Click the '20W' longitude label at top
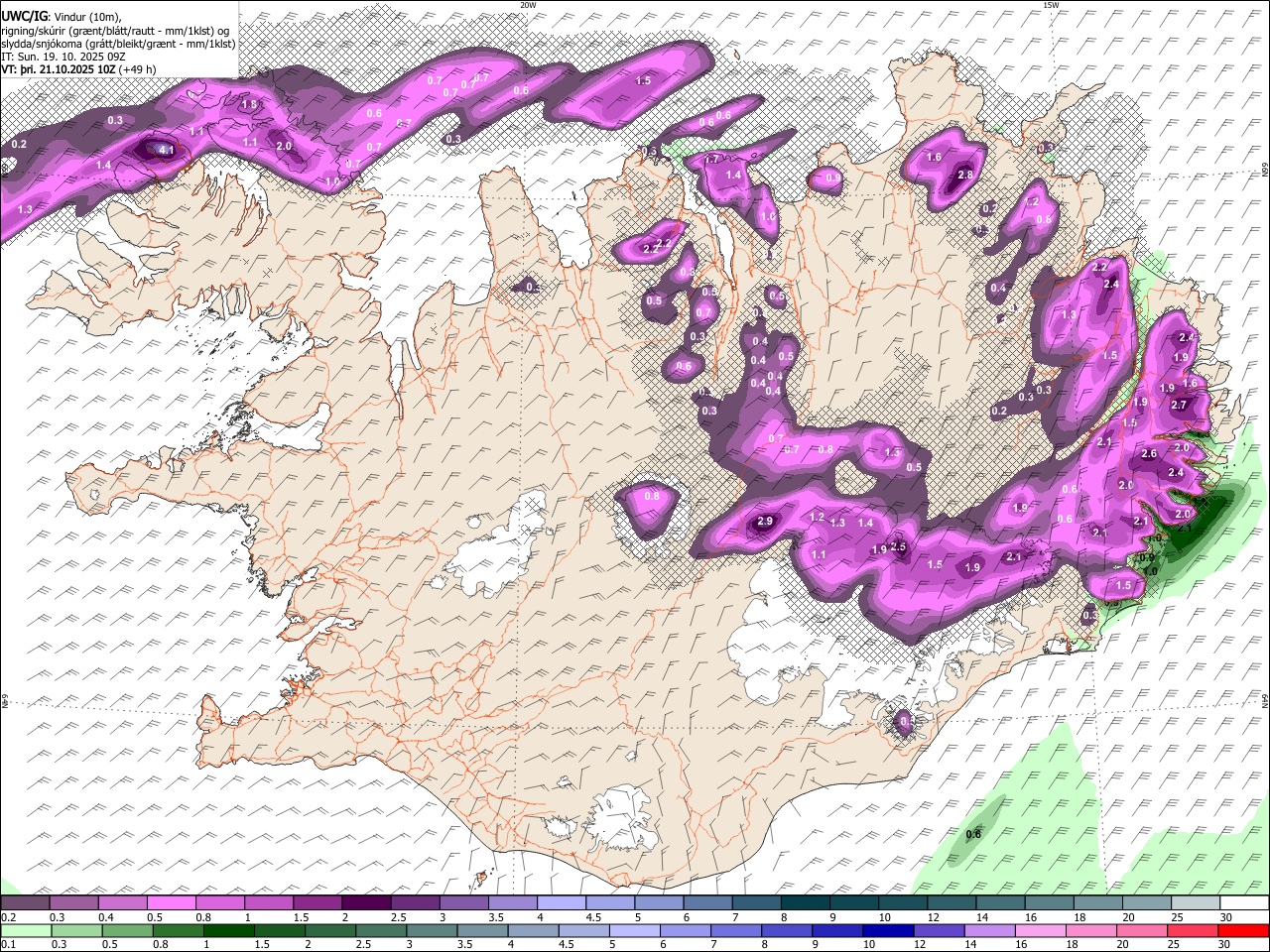Screen dimensions: 1270x952 tap(528, 5)
